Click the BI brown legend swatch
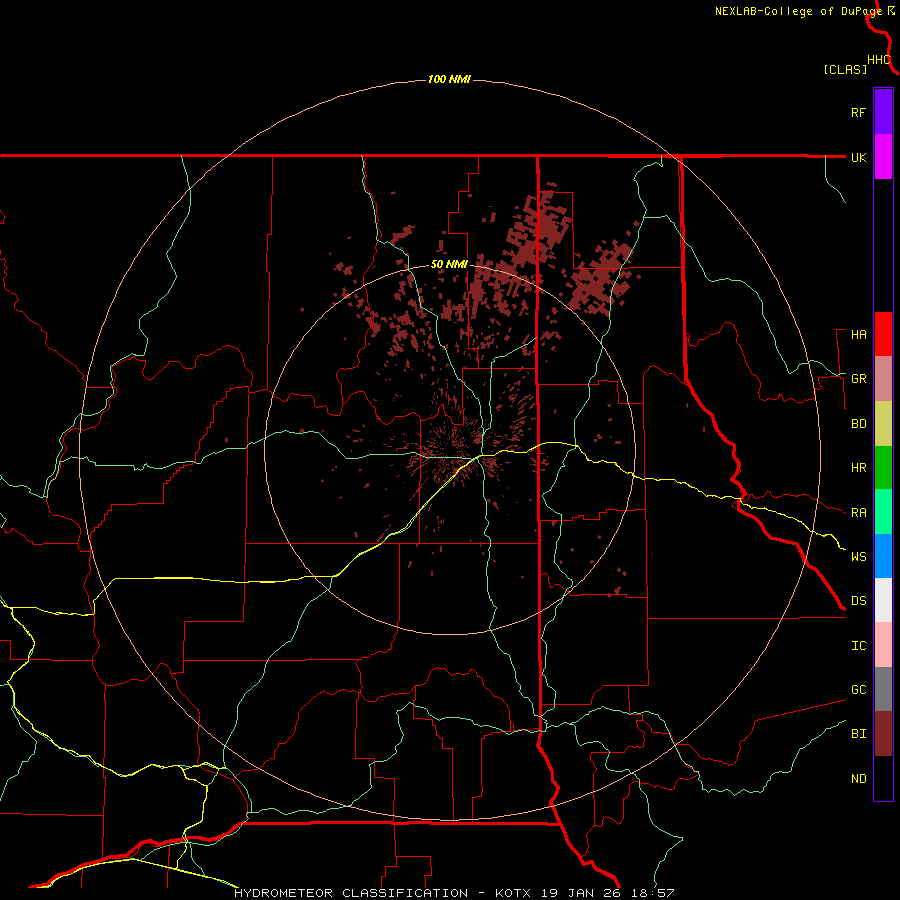 tap(883, 734)
